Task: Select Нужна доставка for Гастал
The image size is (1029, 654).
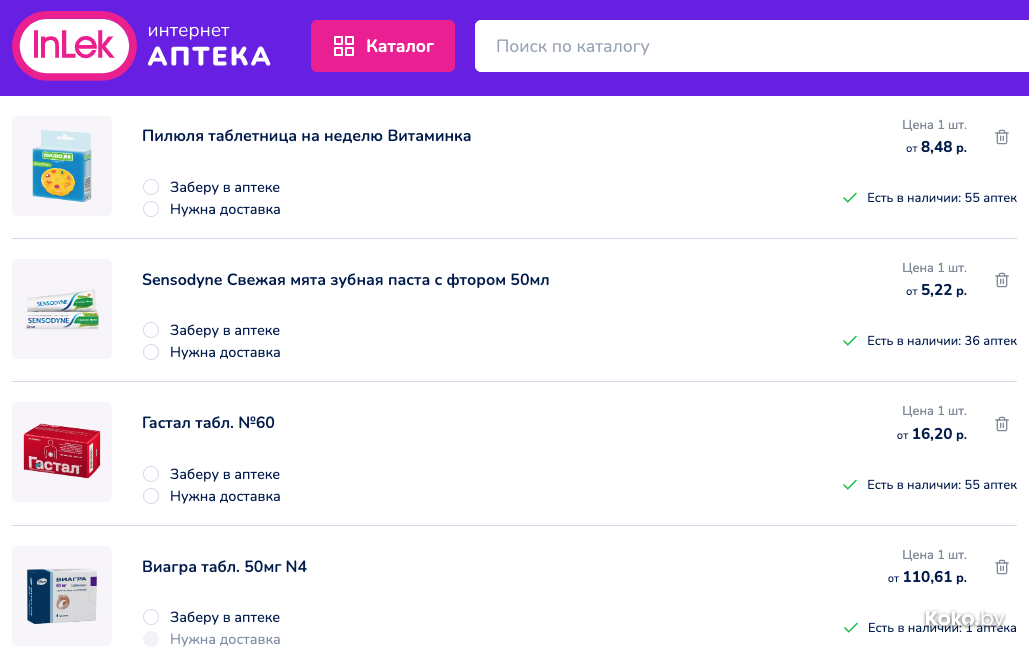Action: tap(151, 496)
